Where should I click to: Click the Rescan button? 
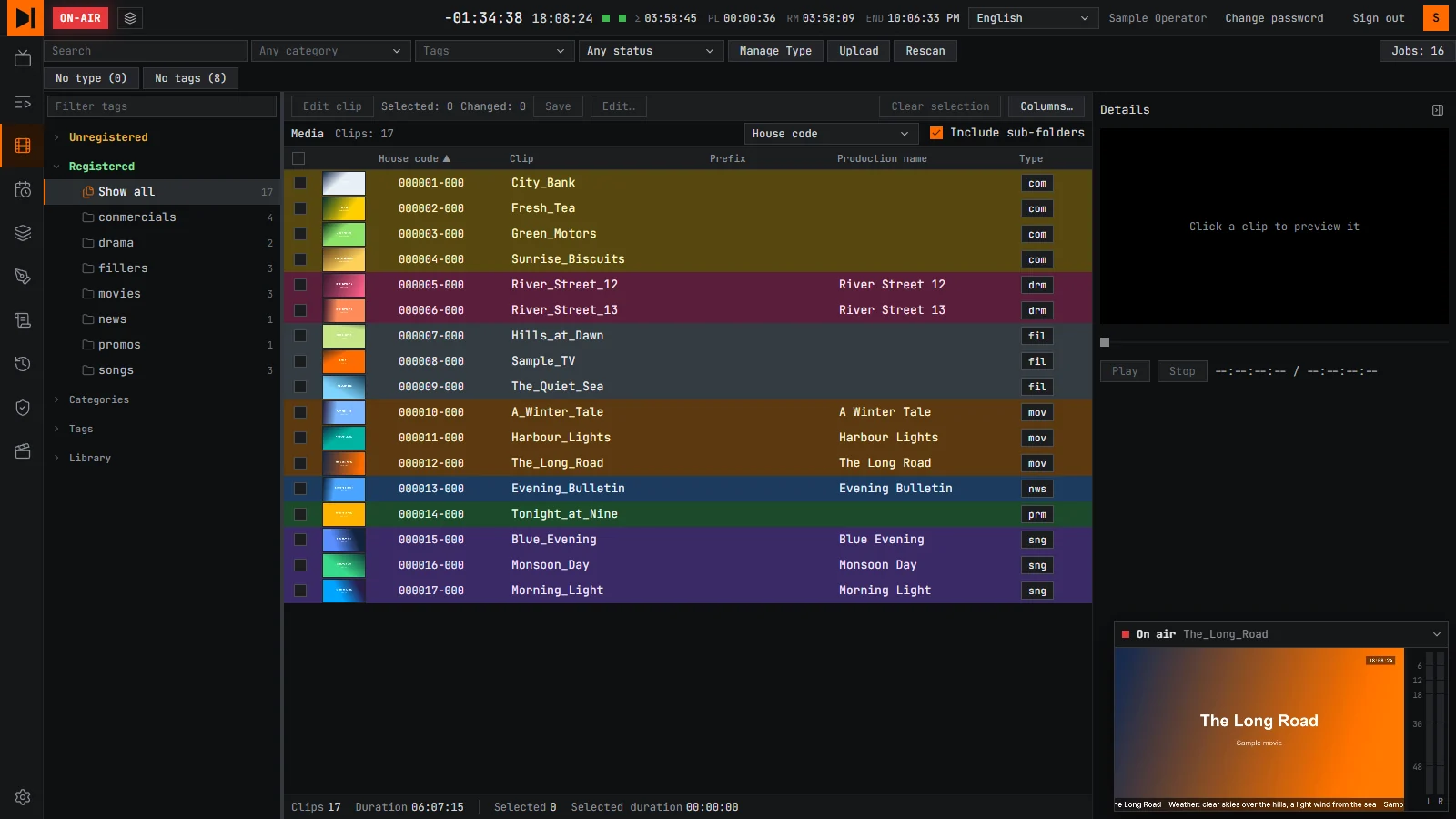[925, 51]
